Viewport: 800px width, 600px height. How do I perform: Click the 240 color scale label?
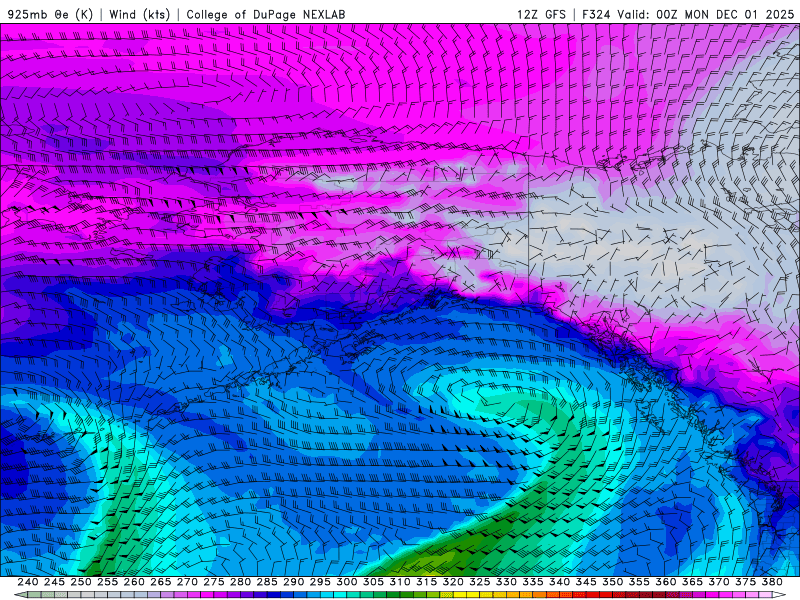(28, 582)
